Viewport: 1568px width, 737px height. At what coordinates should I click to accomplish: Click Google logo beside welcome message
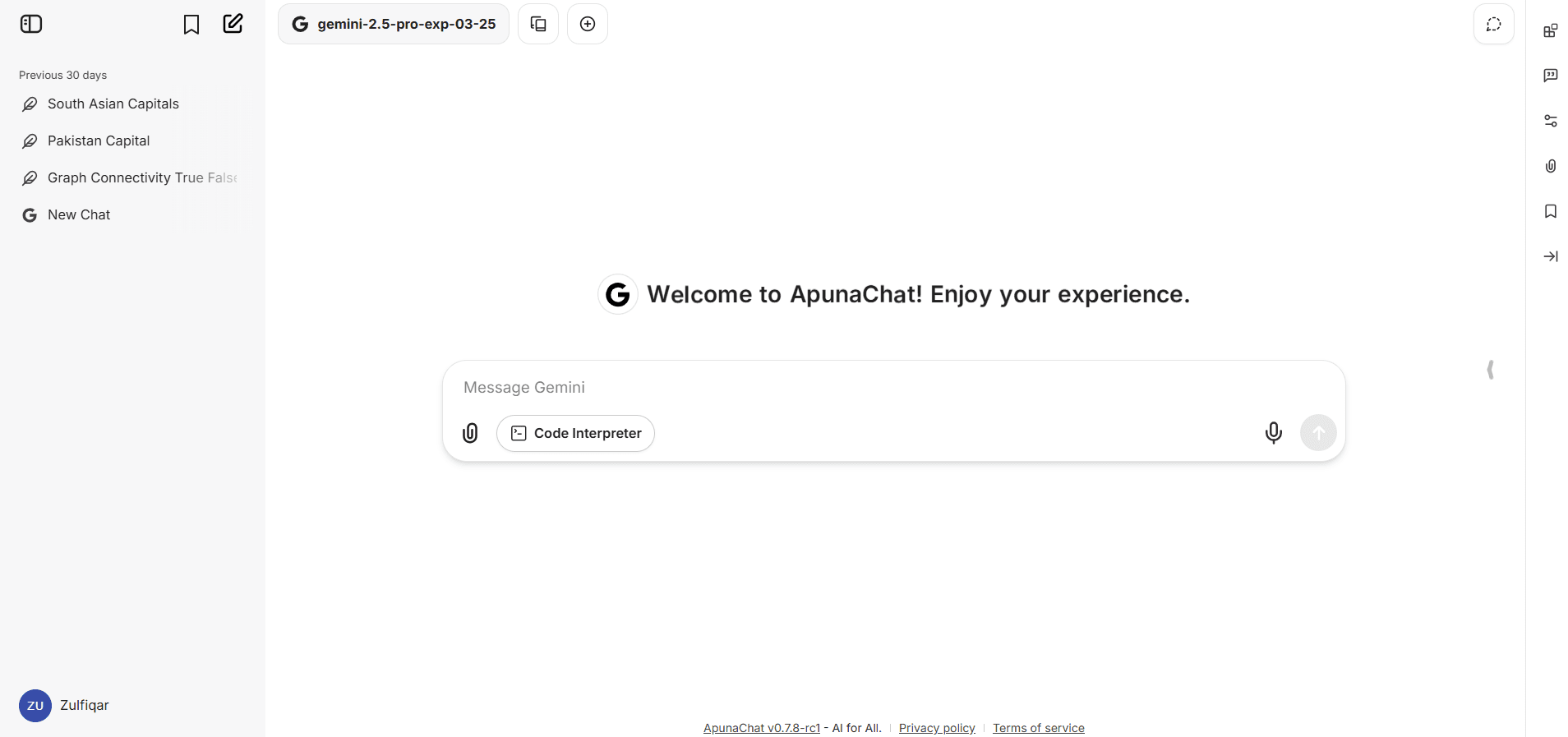[x=618, y=294]
